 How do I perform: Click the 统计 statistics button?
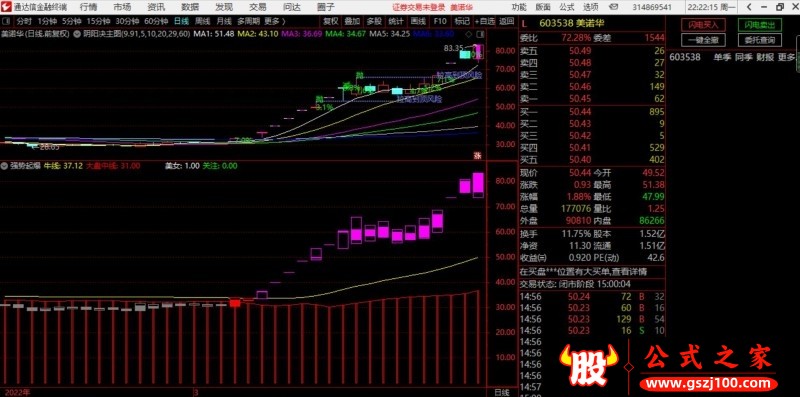tap(396, 21)
